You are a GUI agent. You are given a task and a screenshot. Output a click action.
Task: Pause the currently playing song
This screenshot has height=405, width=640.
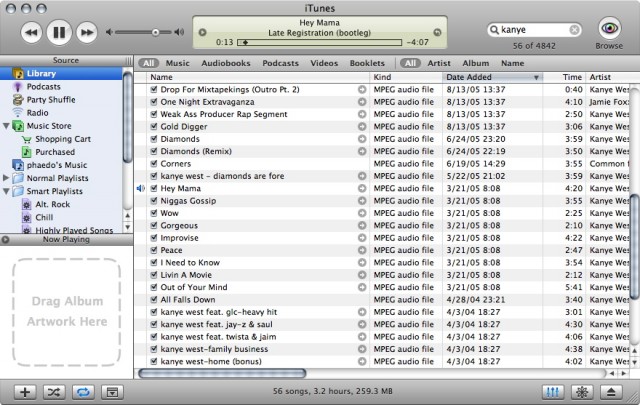coord(58,33)
